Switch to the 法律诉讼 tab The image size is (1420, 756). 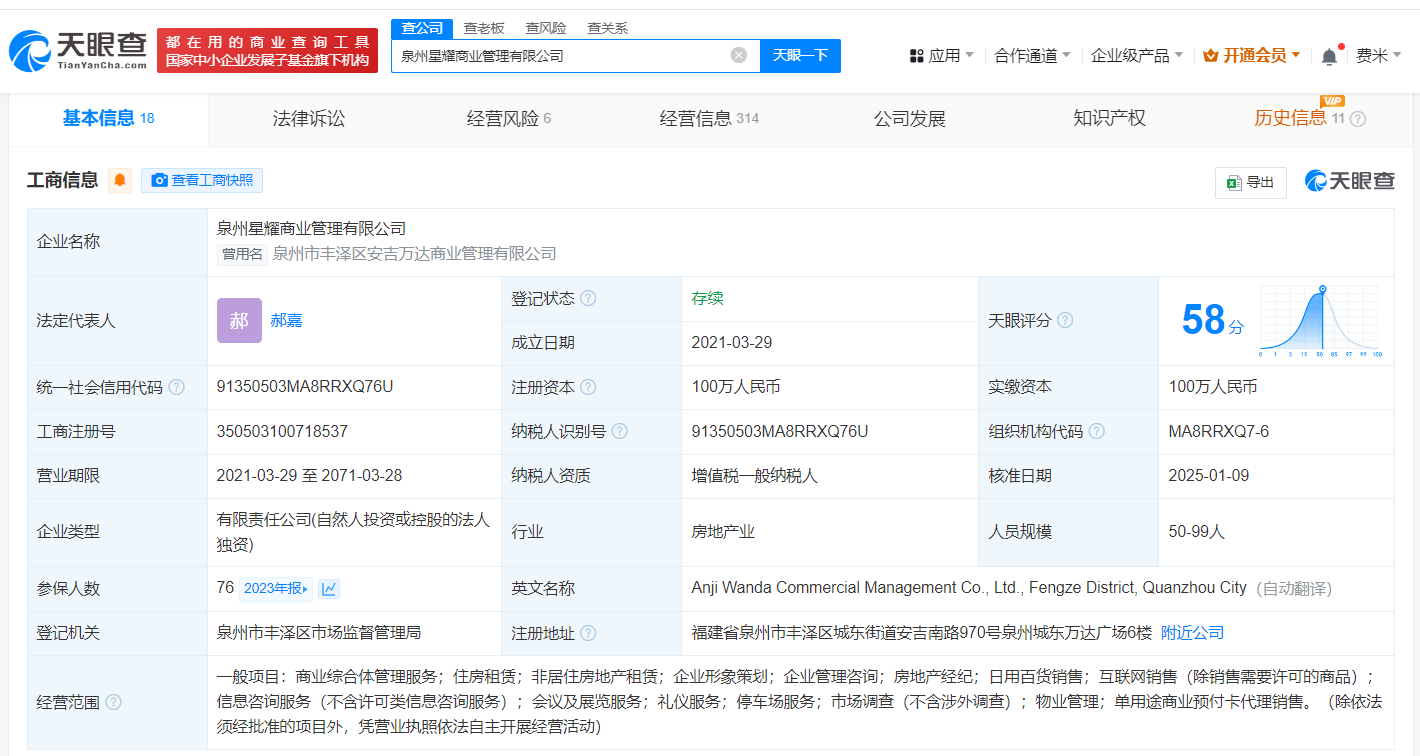(308, 118)
